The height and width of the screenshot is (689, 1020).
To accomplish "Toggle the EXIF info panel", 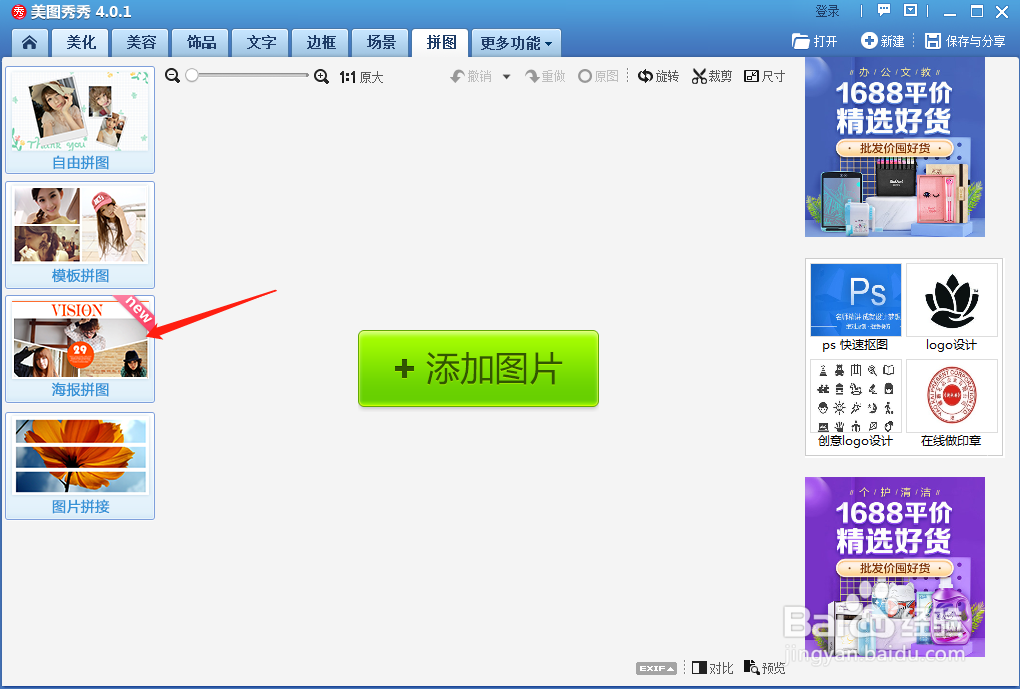I will (x=659, y=668).
